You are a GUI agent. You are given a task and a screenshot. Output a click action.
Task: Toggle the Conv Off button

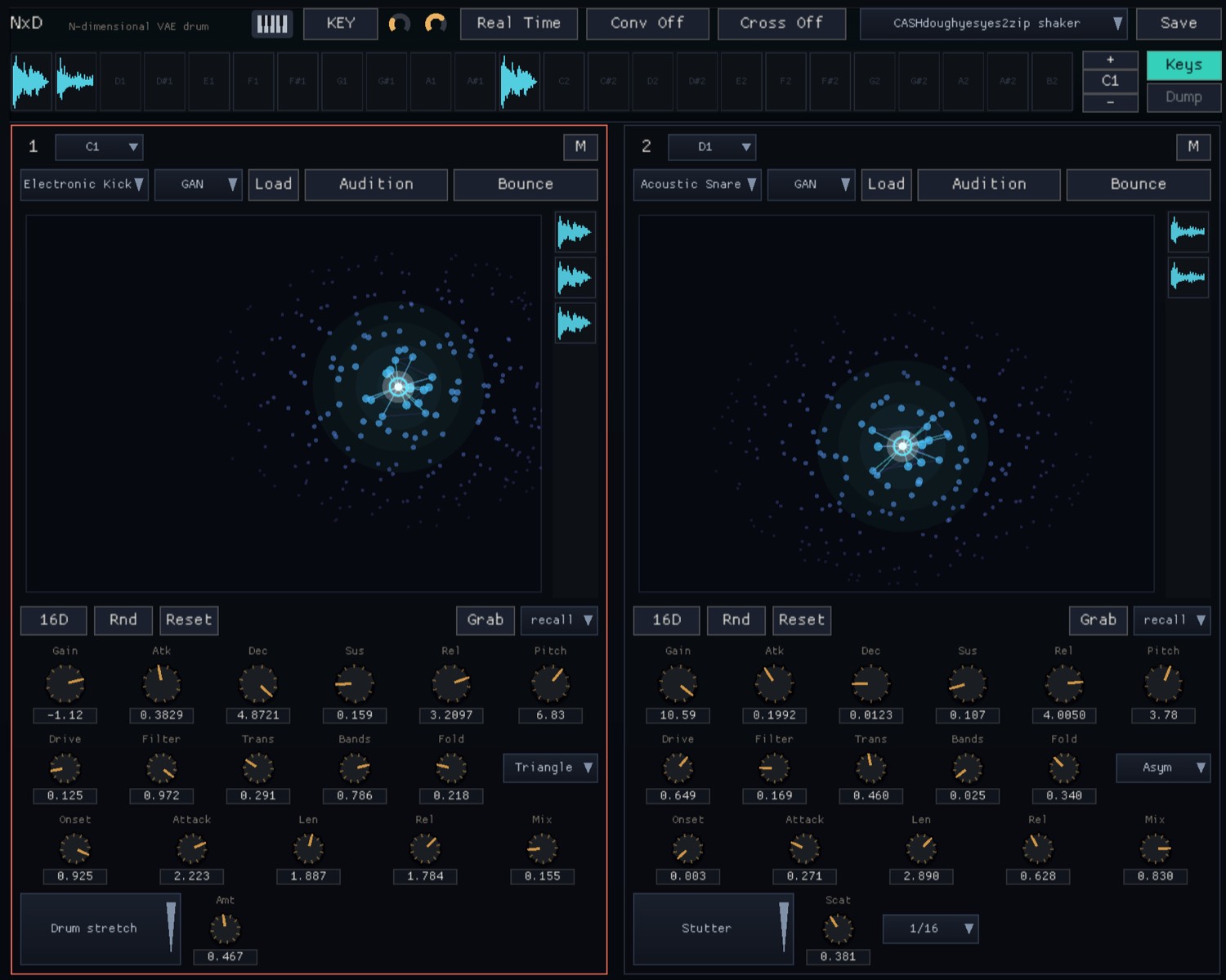[x=647, y=24]
